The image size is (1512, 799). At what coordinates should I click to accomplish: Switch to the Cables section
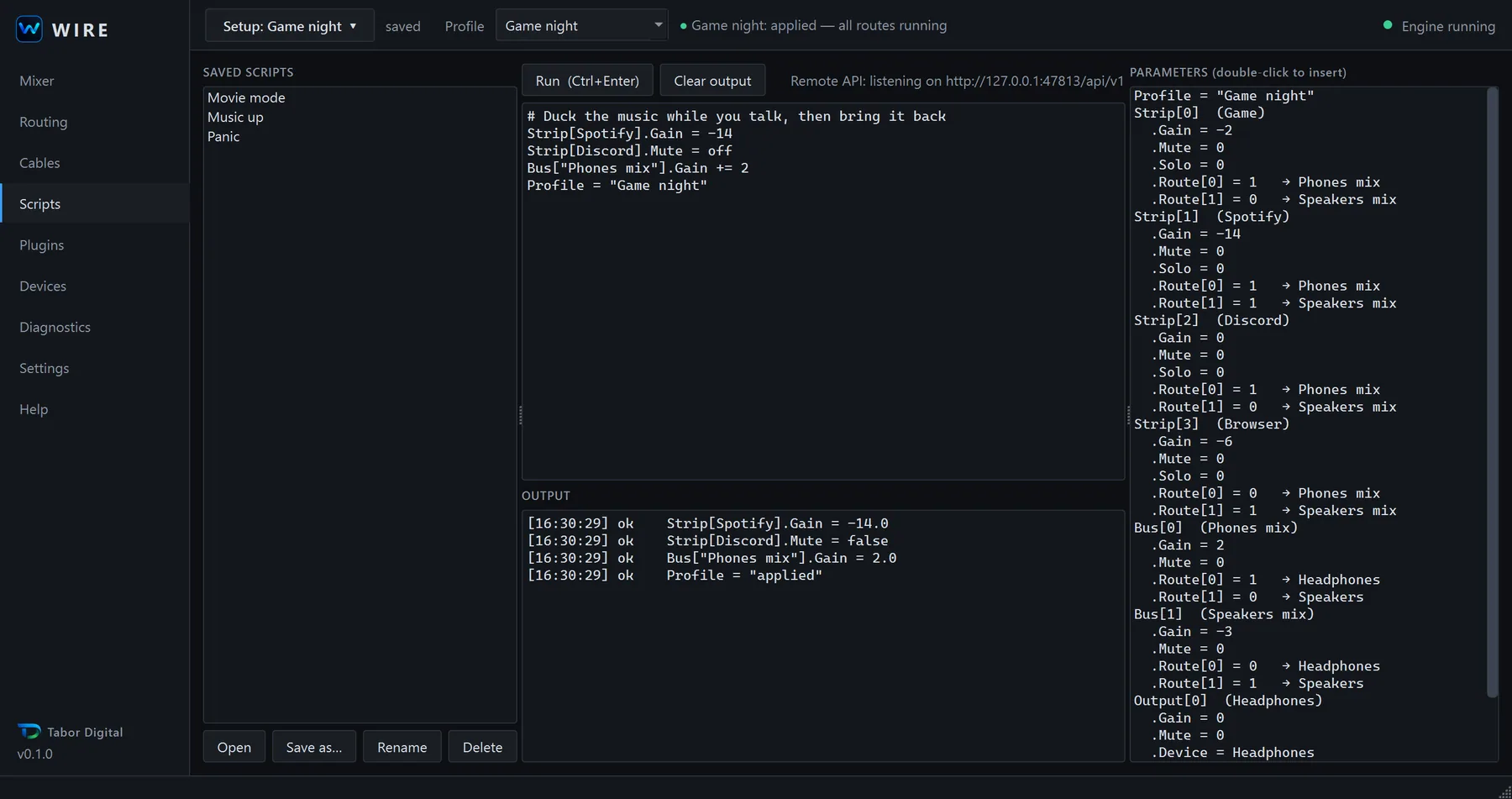pos(94,163)
